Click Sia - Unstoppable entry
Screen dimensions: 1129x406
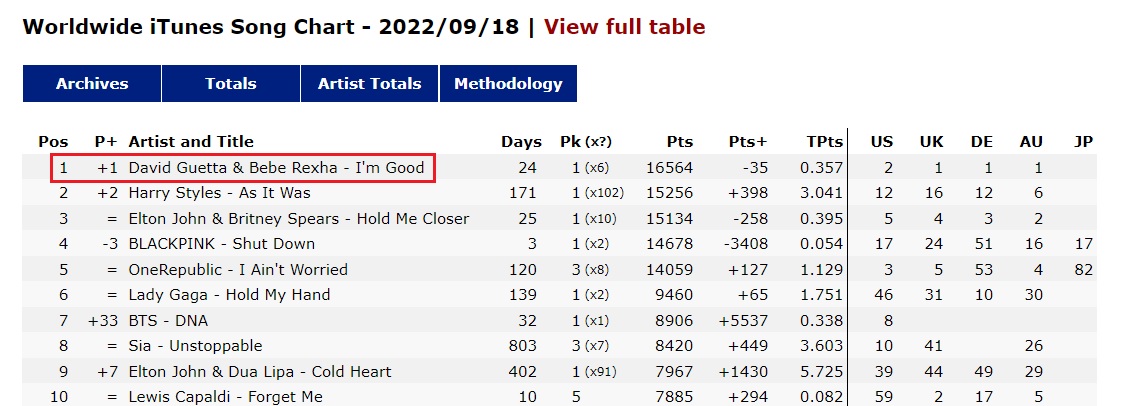195,346
